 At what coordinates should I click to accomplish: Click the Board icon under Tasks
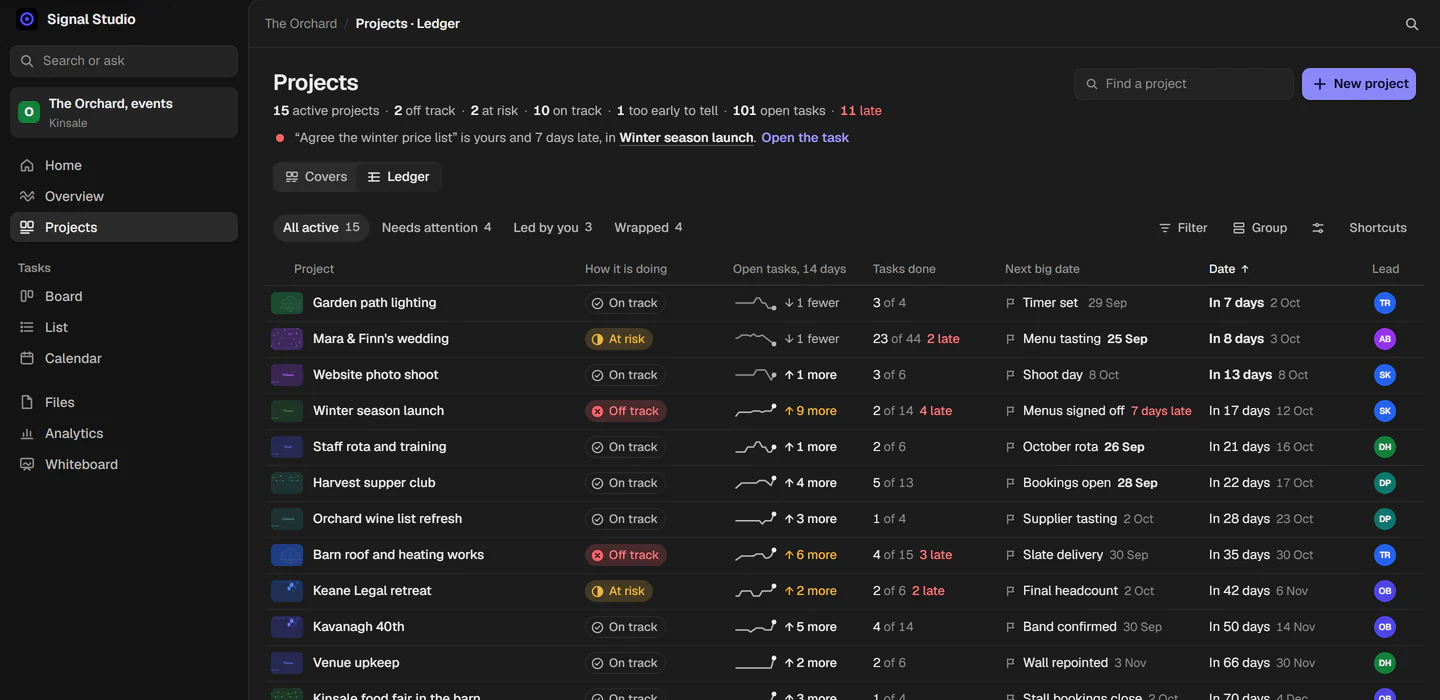point(27,297)
